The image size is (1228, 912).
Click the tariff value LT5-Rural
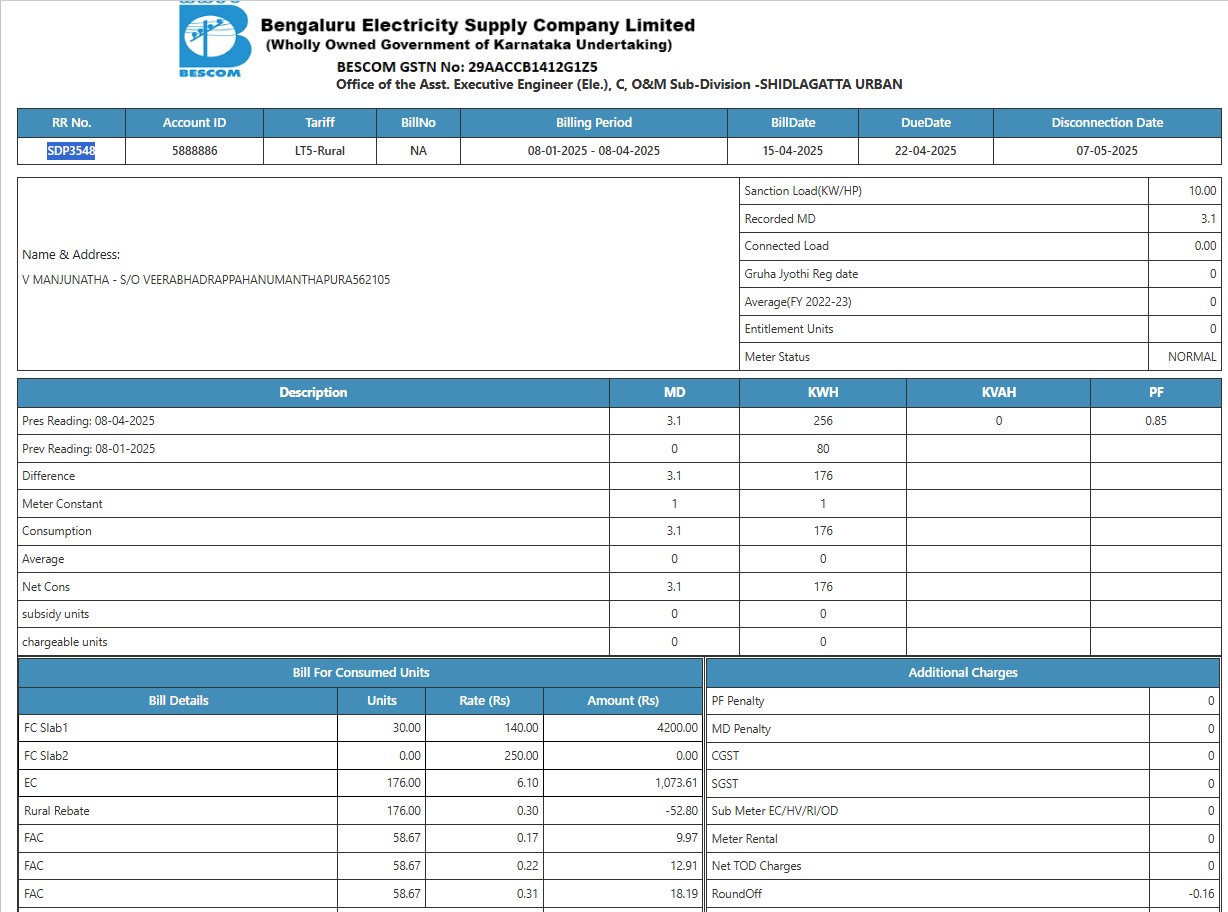(319, 151)
